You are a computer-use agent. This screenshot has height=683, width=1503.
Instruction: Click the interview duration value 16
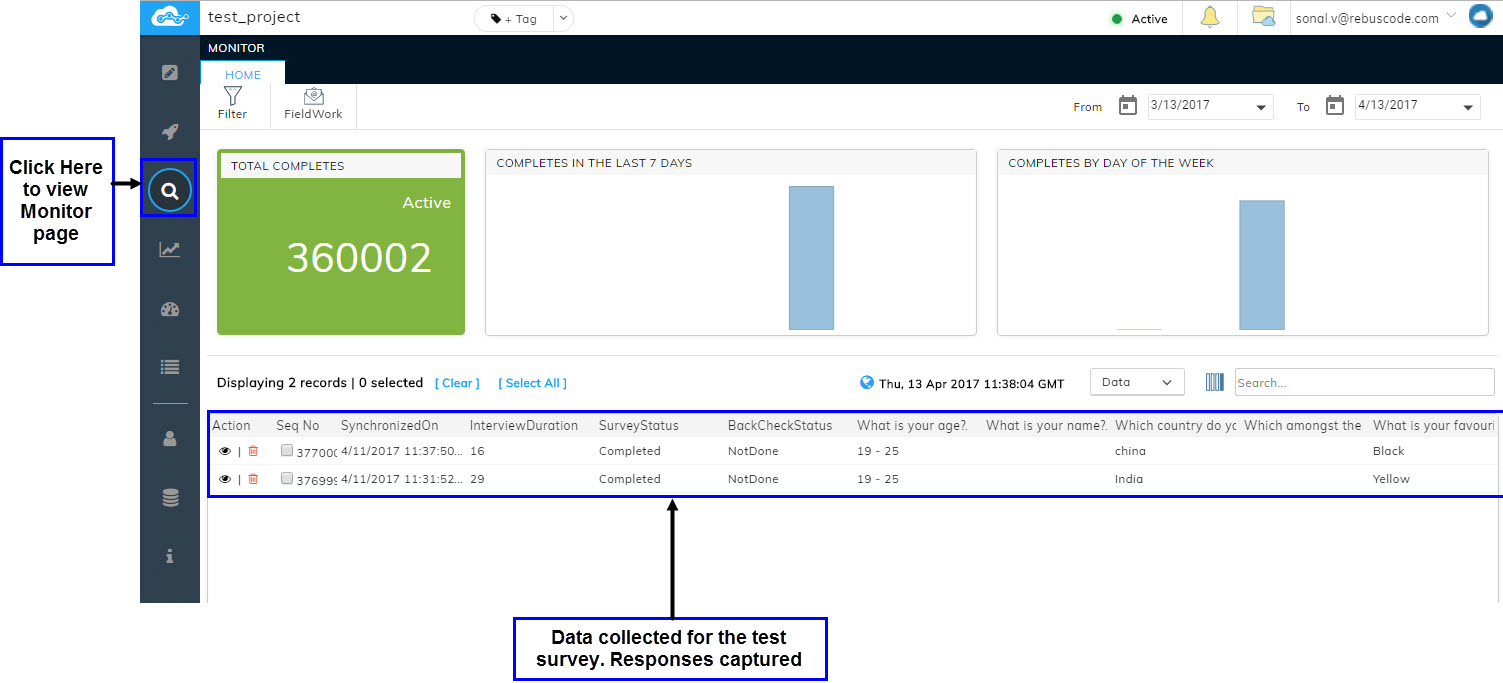pyautogui.click(x=477, y=451)
